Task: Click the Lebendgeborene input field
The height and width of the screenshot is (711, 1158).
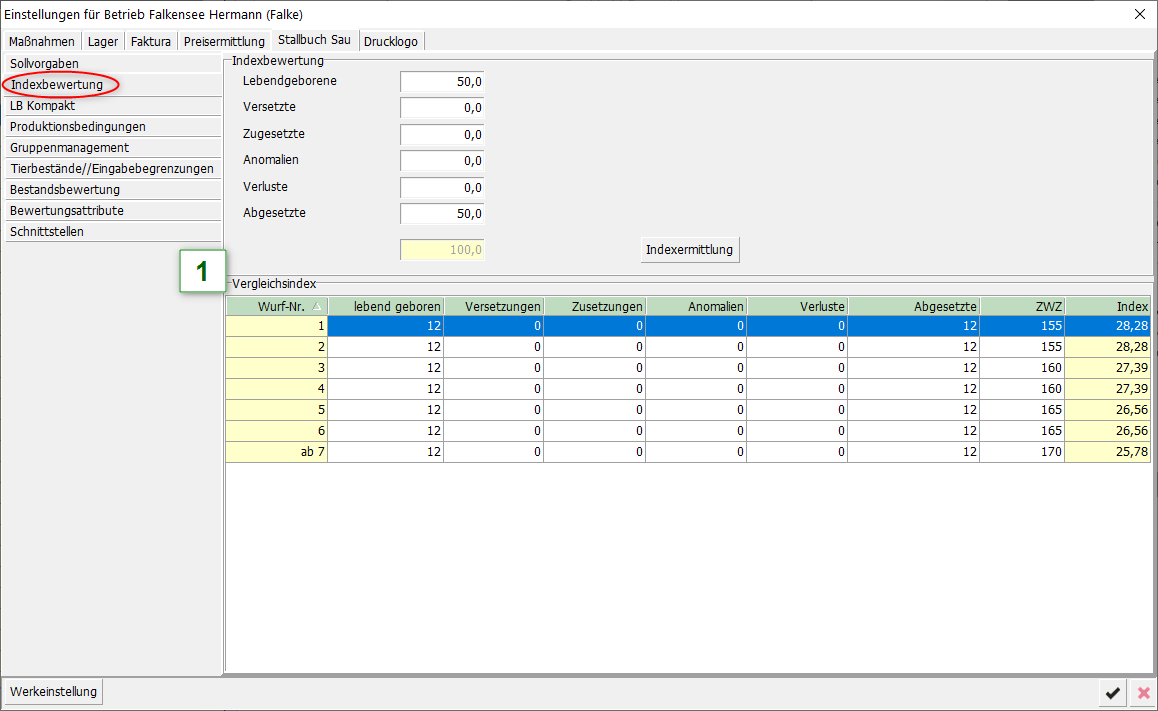Action: (x=441, y=81)
